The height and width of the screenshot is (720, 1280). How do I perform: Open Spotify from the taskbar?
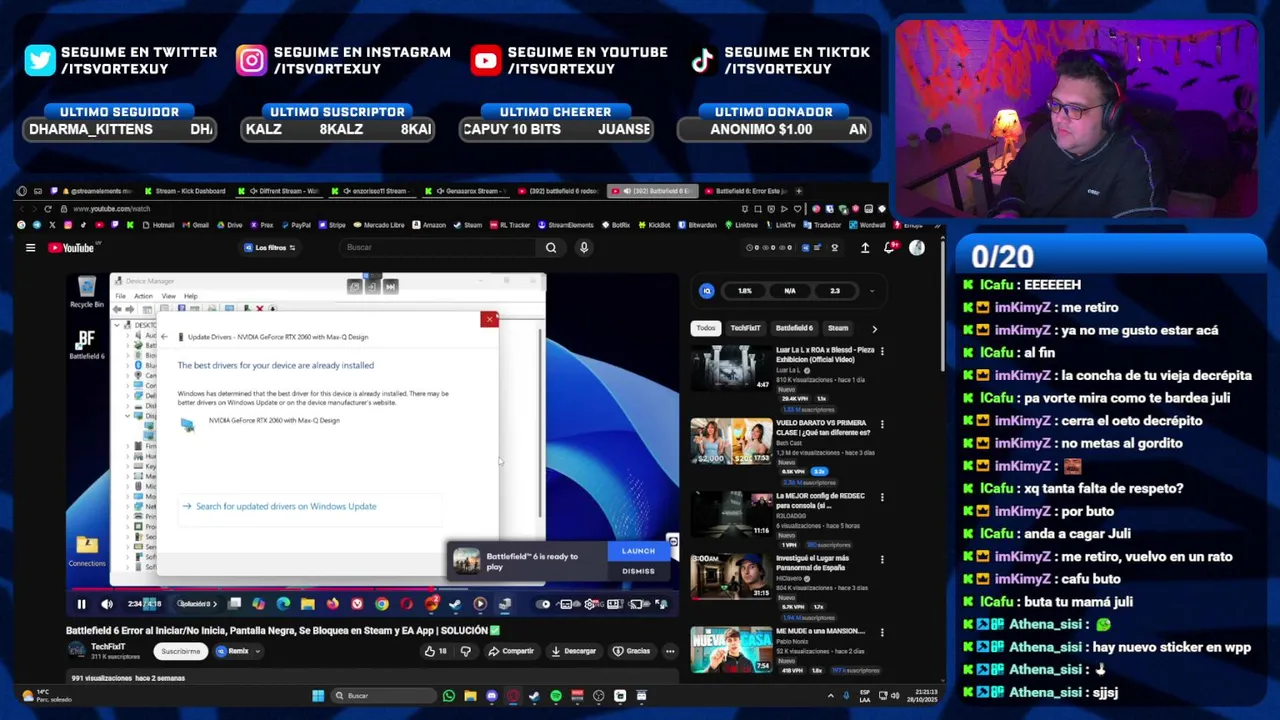(x=556, y=696)
